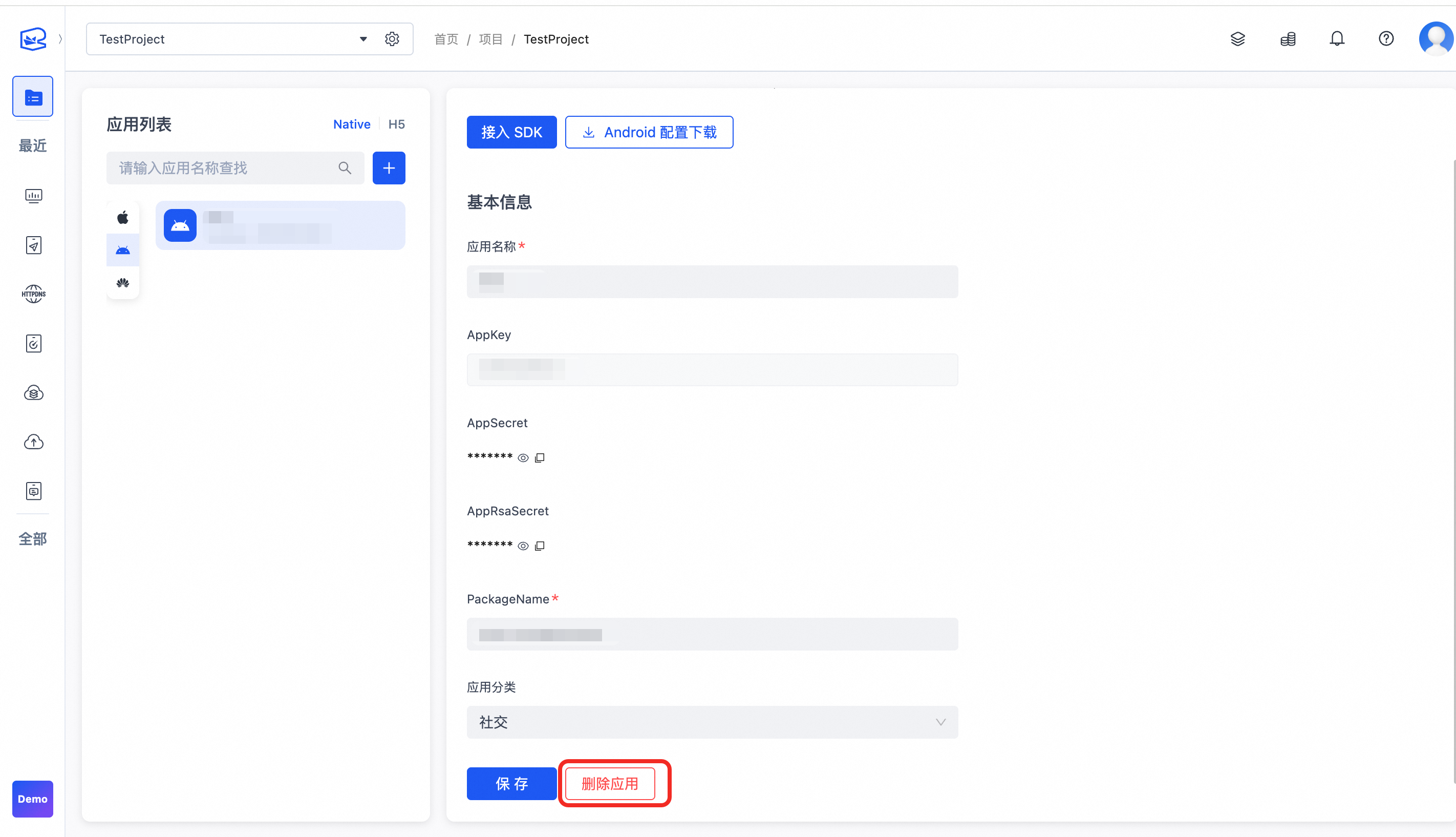Expand the sidebar with chevron arrow

(x=60, y=38)
